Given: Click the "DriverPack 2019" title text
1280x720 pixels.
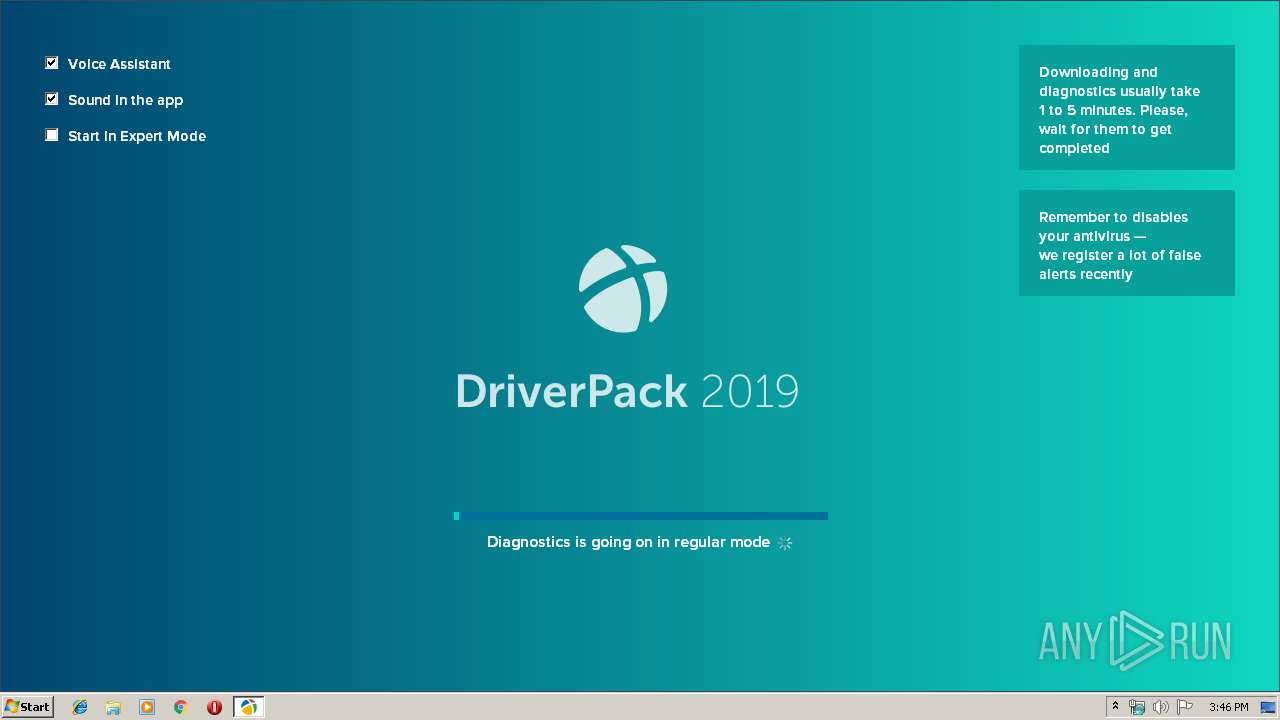Looking at the screenshot, I should click(x=627, y=391).
